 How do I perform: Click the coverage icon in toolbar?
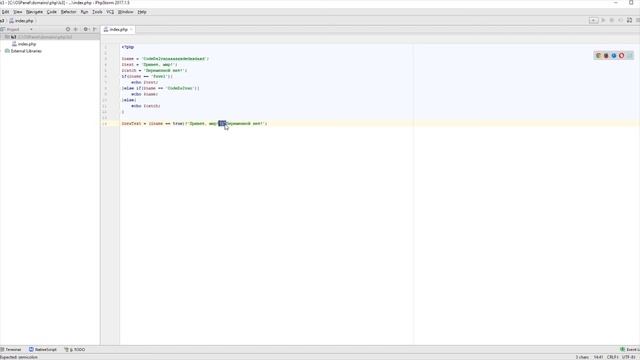[x=620, y=20]
